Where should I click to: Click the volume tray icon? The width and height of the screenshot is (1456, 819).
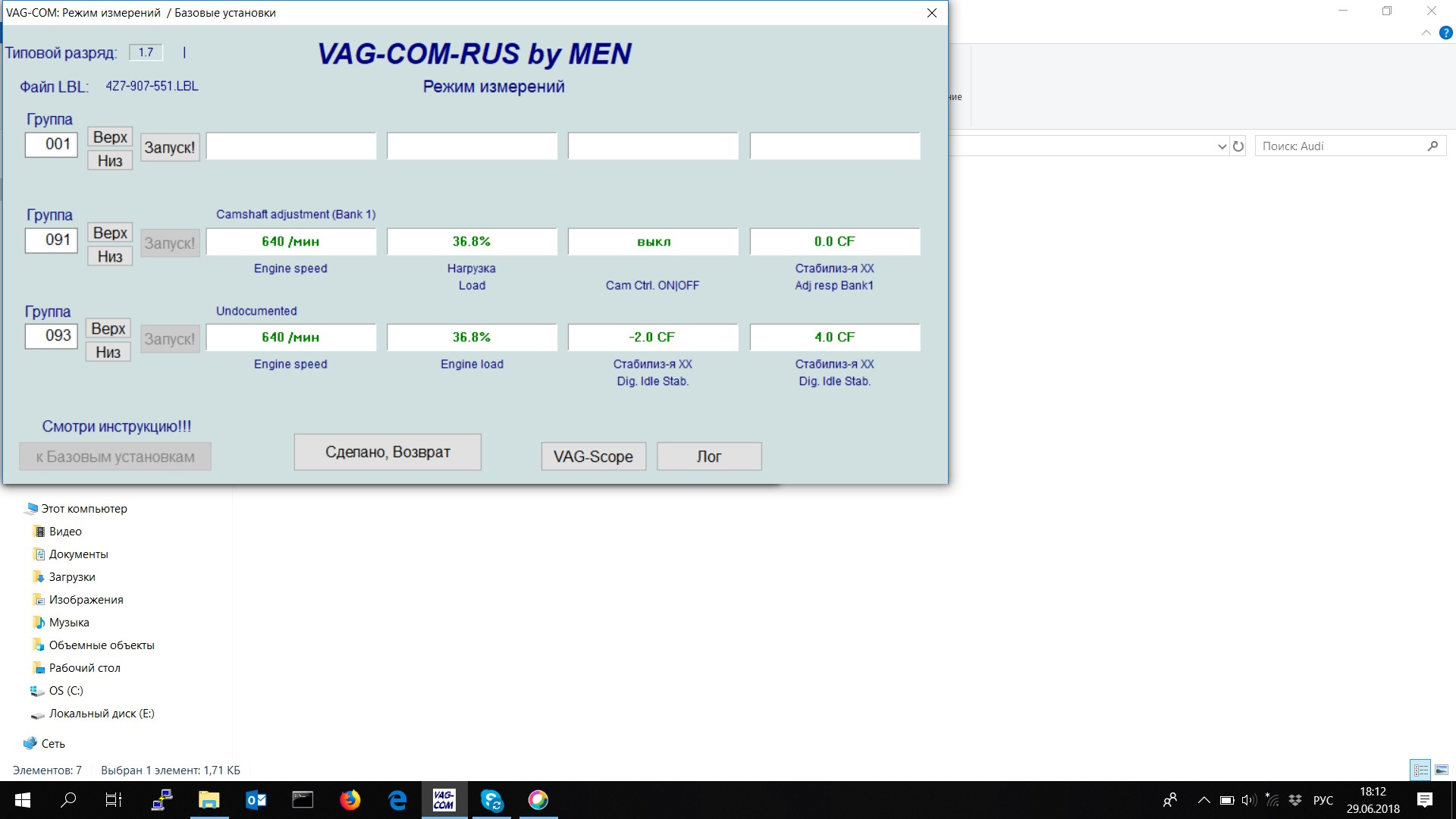click(x=1248, y=800)
